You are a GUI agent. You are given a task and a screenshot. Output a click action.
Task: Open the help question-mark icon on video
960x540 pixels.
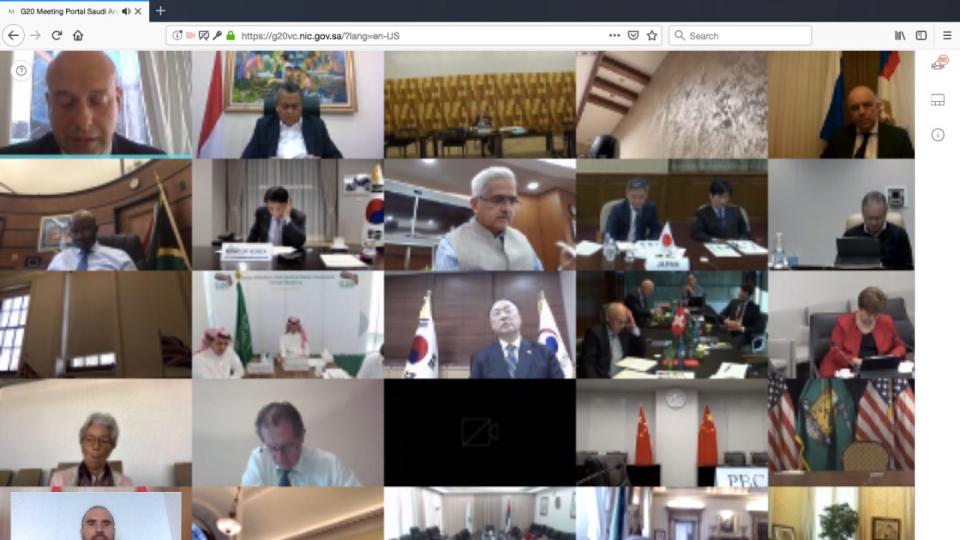21,71
